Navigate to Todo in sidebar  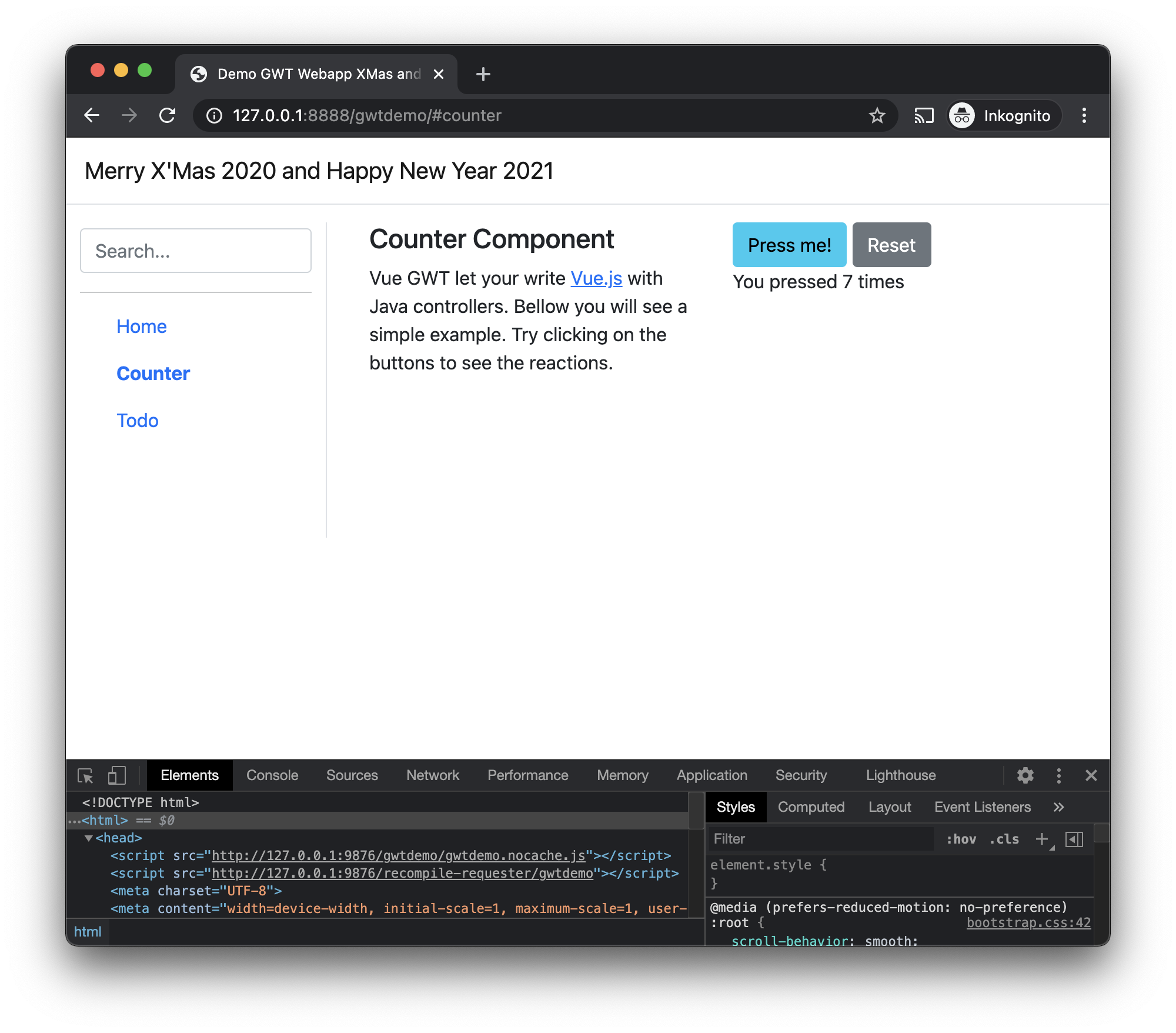(138, 421)
